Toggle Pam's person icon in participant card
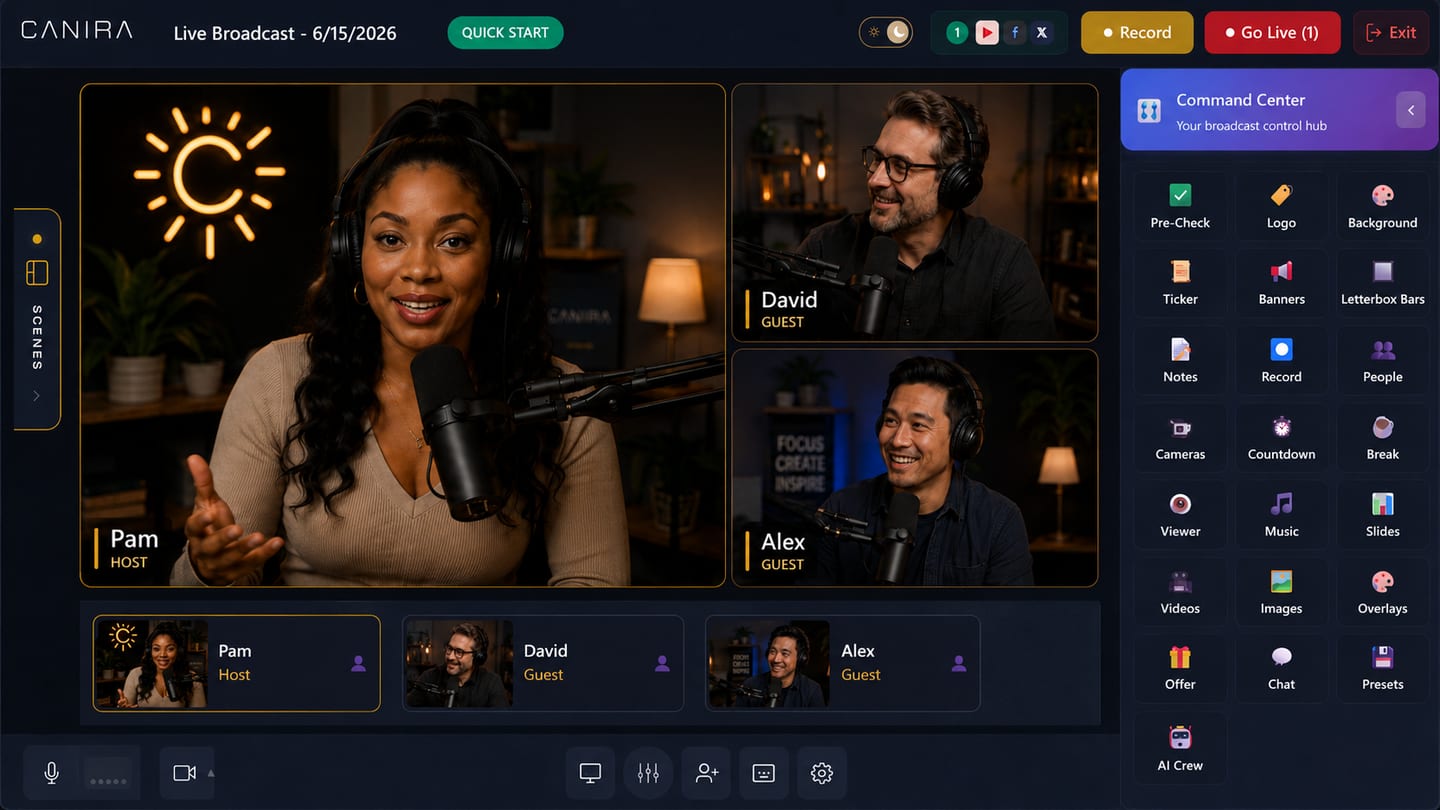This screenshot has height=810, width=1440. coord(358,663)
